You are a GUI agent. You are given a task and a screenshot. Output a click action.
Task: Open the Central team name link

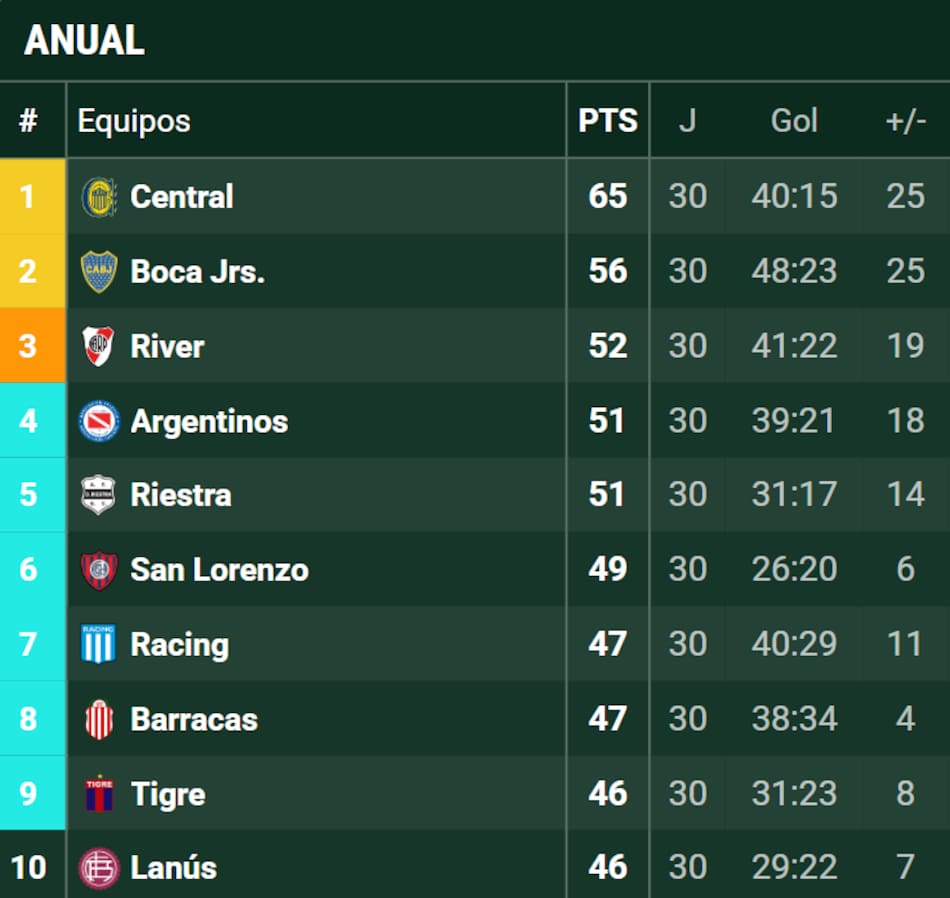[x=182, y=197]
